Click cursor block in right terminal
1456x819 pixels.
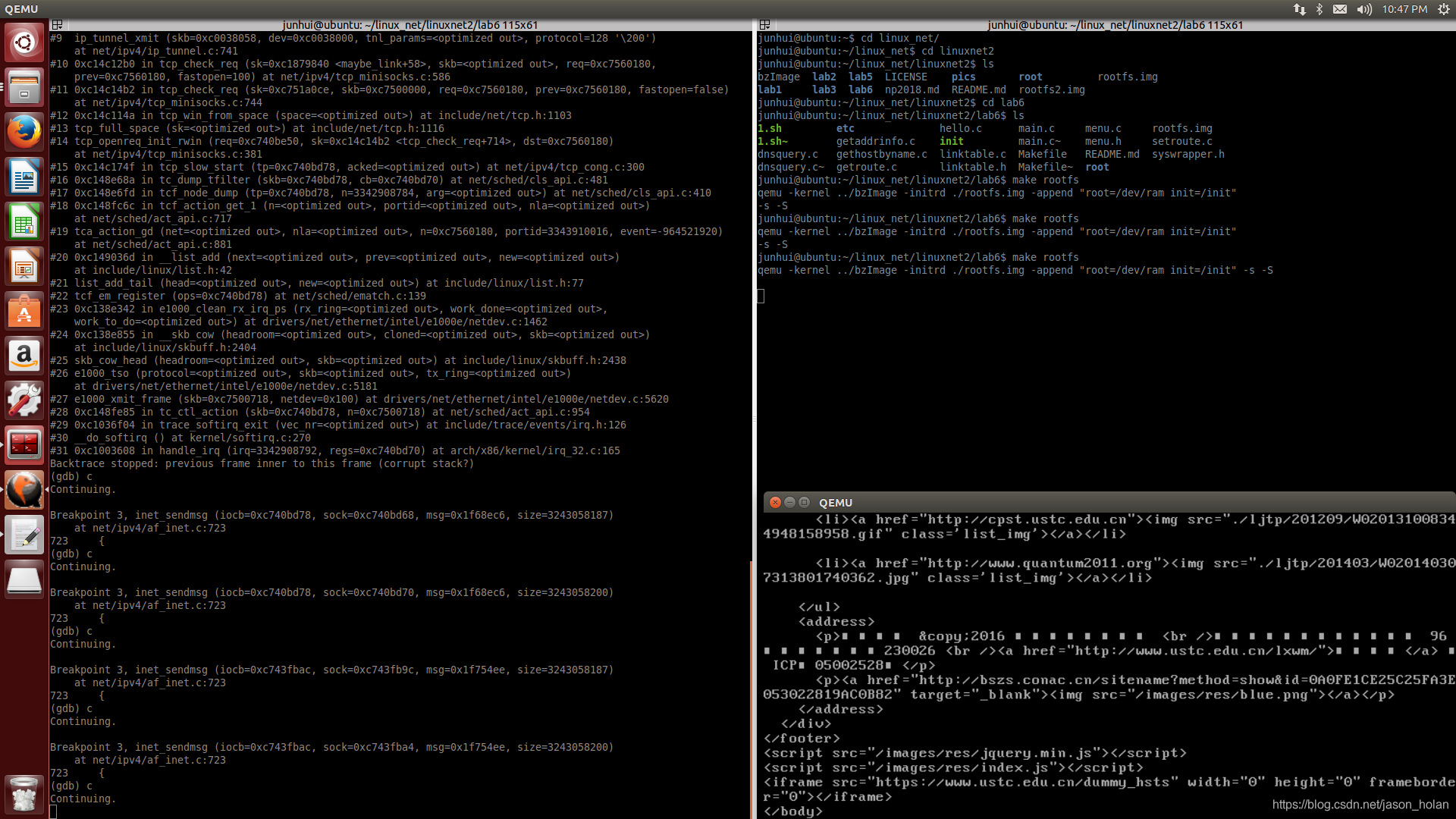tap(761, 296)
